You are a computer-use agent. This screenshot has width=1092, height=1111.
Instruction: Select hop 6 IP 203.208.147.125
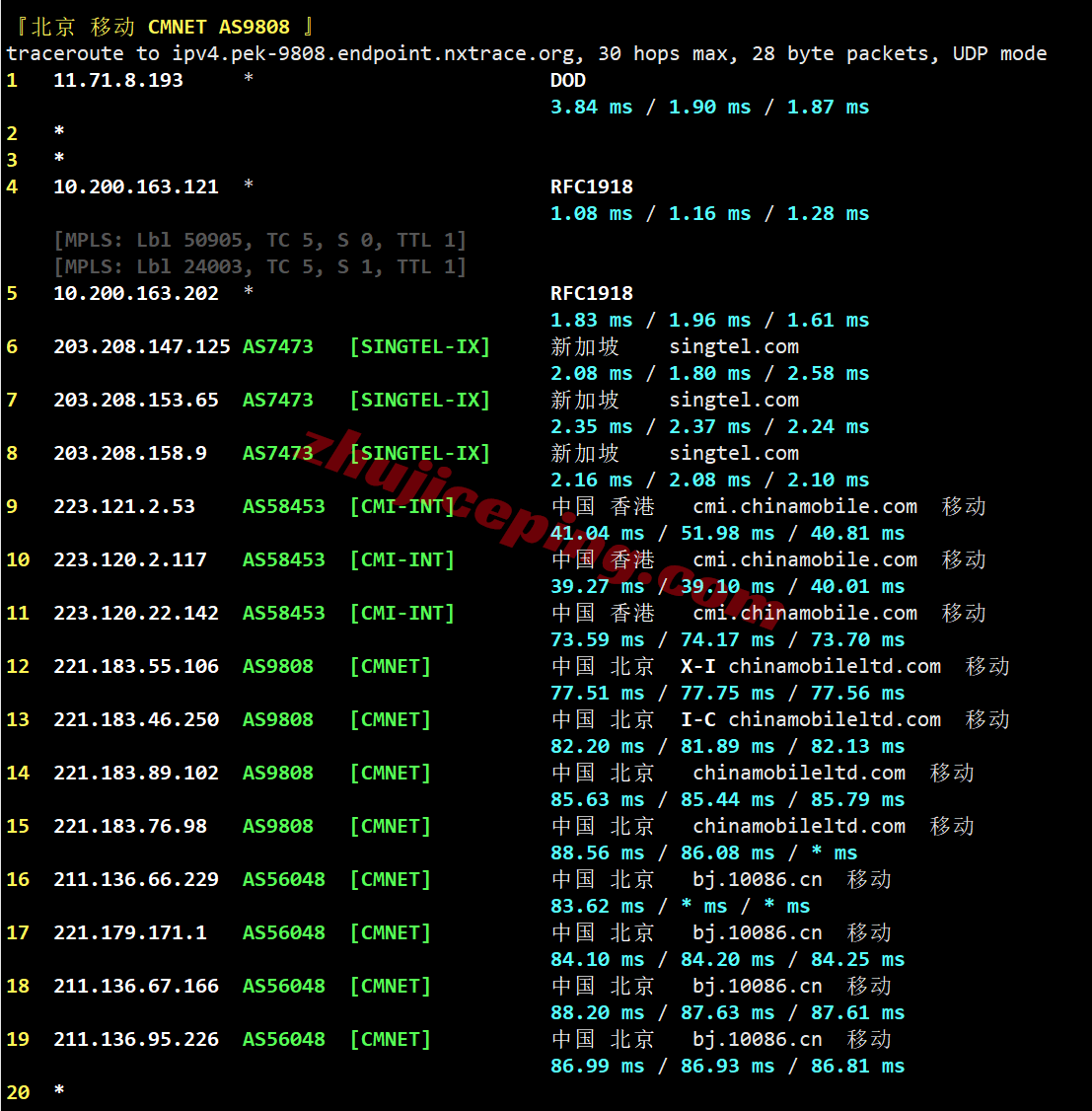(x=142, y=346)
